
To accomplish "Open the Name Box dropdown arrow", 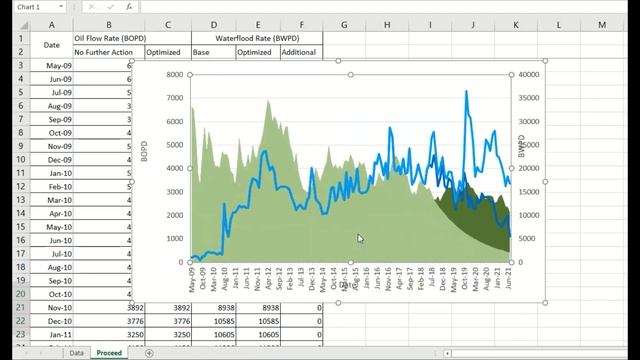I will tap(61, 7).
